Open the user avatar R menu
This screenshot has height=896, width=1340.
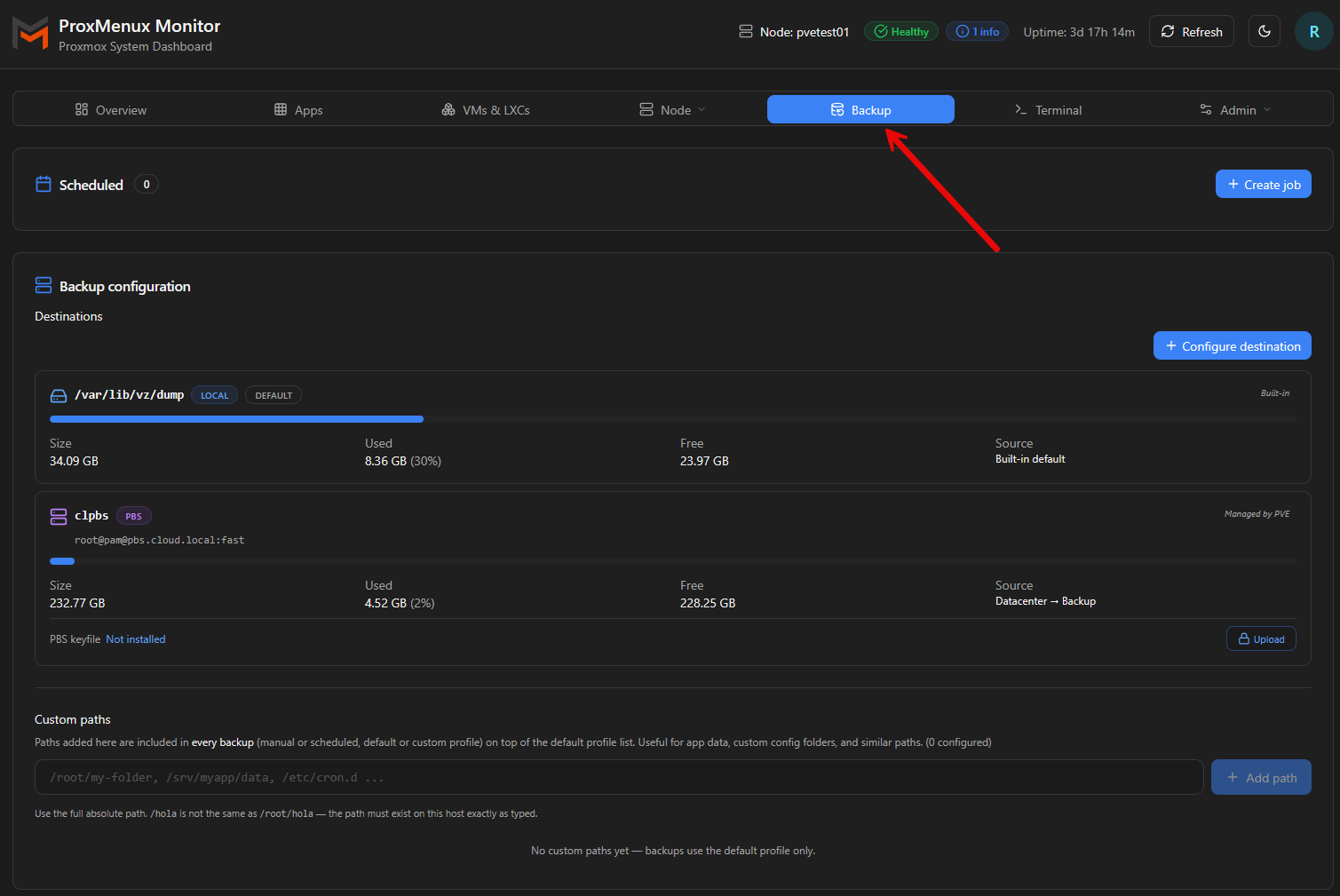1313,31
